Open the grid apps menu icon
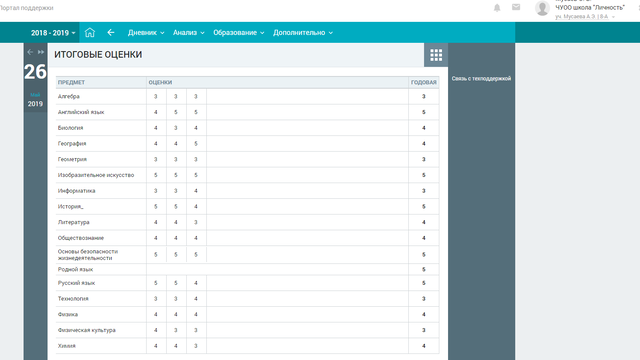Image resolution: width=640 pixels, height=360 pixels. pos(436,55)
